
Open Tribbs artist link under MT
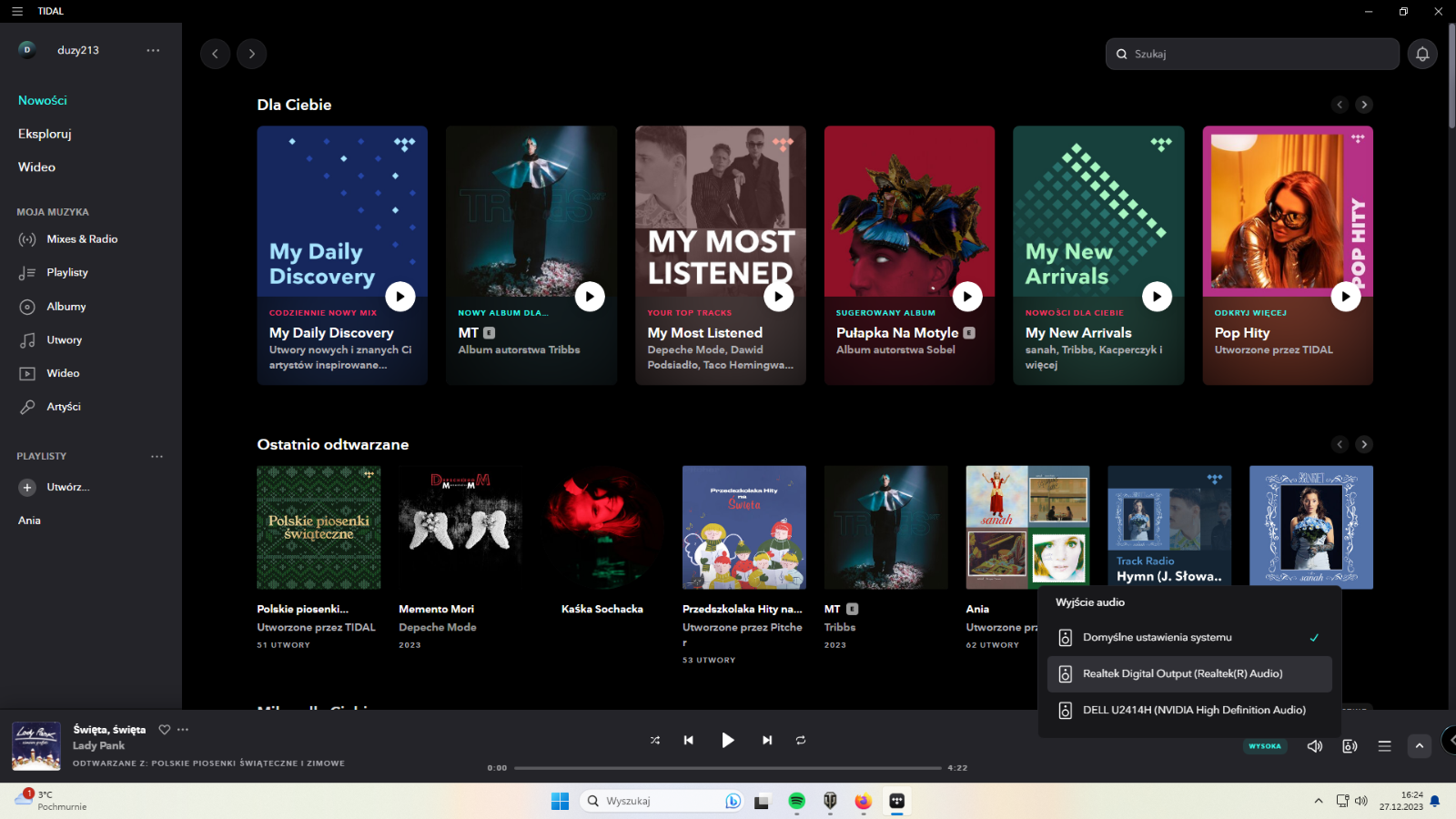(x=840, y=627)
